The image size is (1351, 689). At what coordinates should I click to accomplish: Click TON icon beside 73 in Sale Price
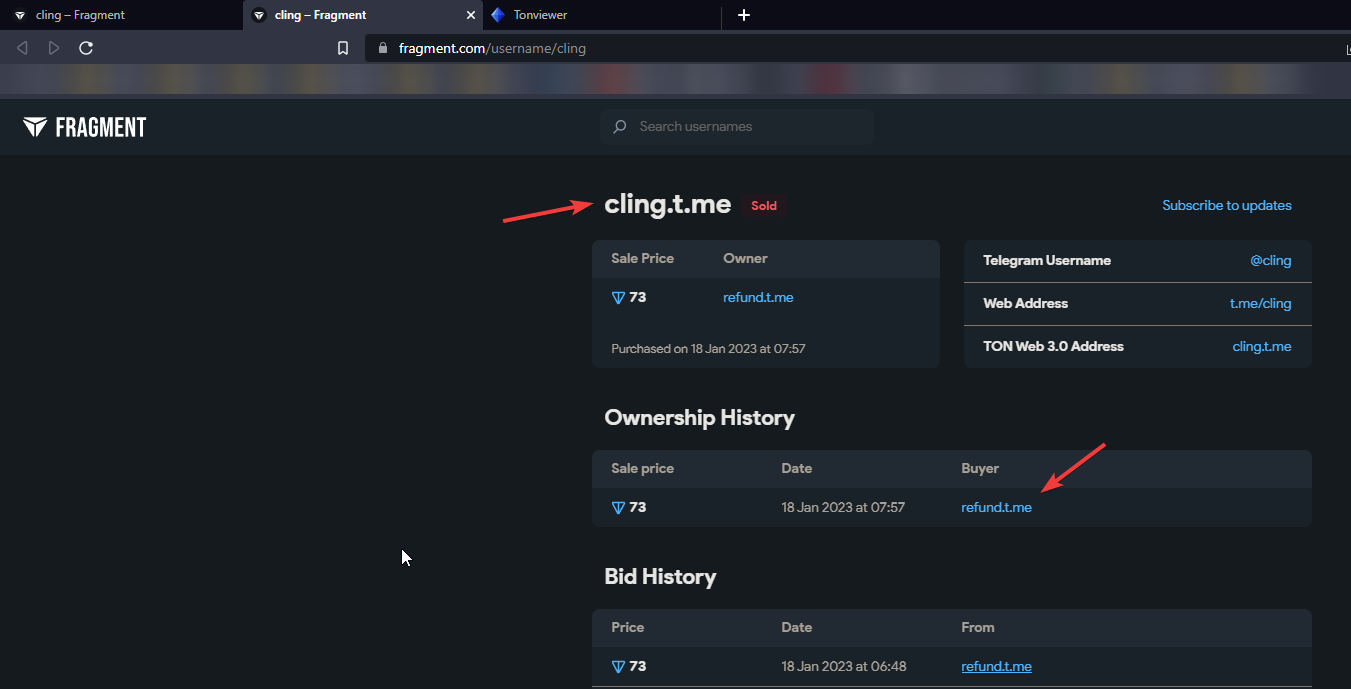point(618,298)
